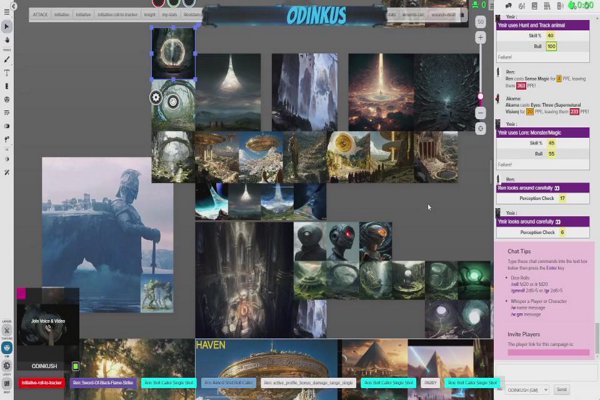Viewport: 600px width, 400px height.
Task: Zoom out with the minus button
Action: click(x=481, y=113)
